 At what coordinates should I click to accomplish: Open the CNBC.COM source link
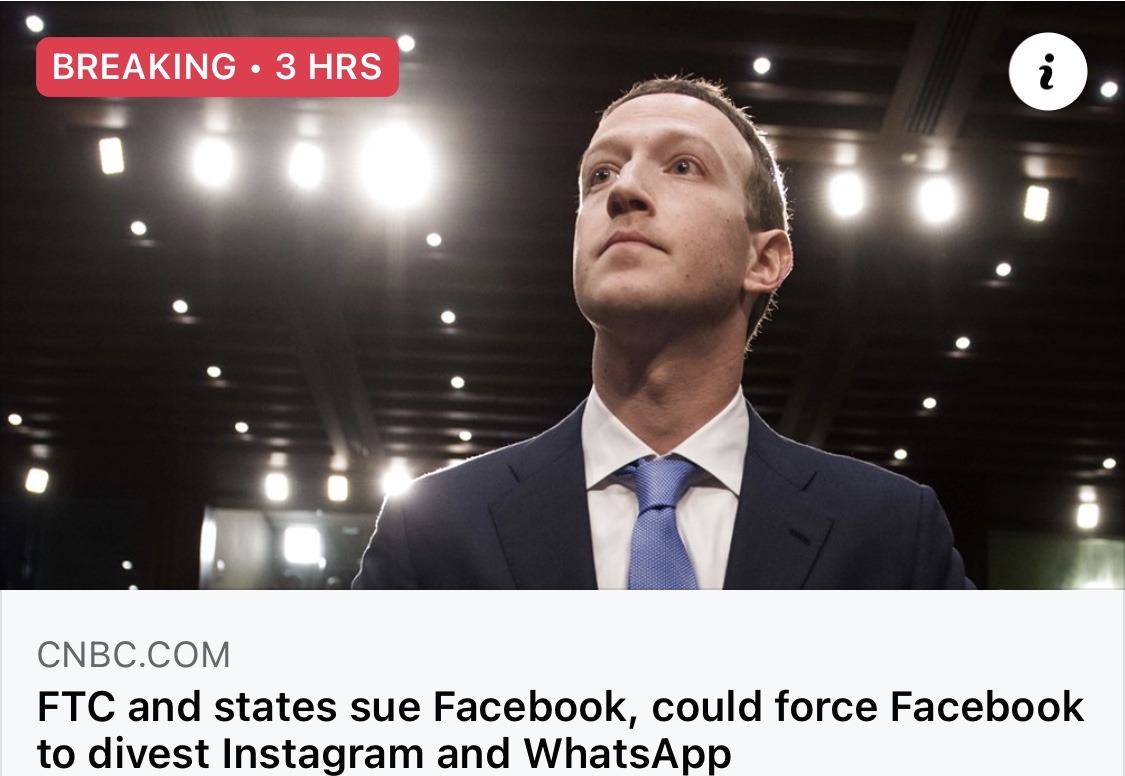(x=133, y=655)
